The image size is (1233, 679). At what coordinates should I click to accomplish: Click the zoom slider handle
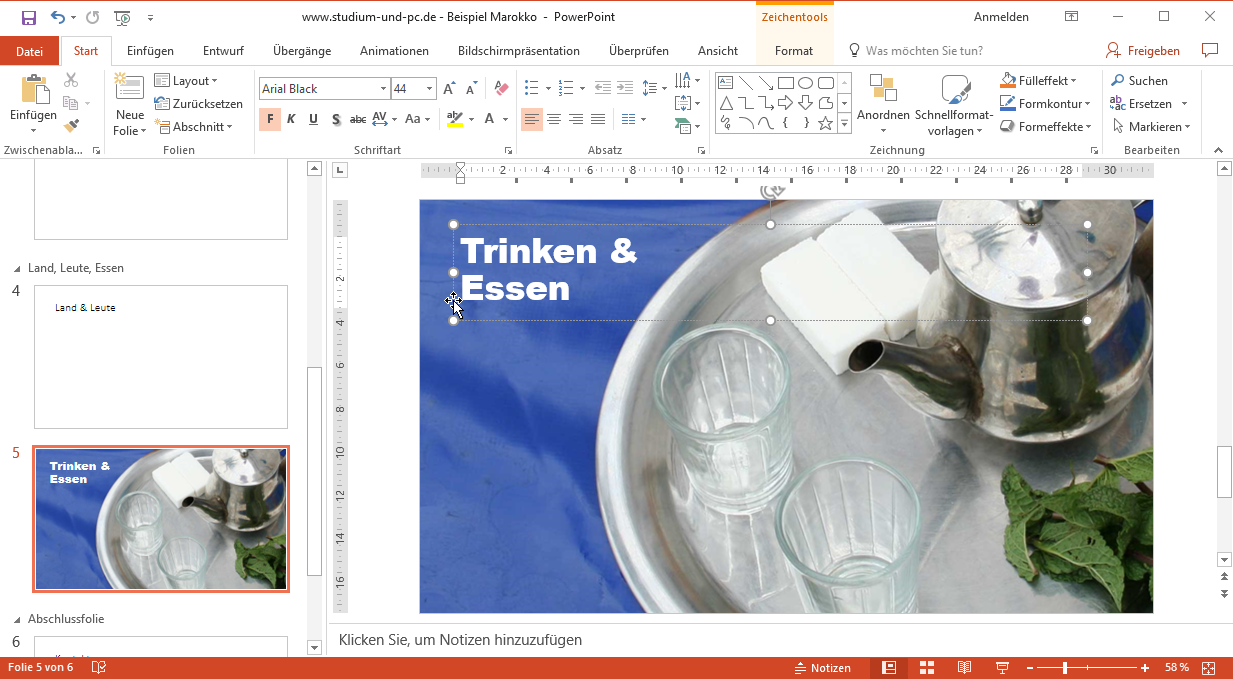1065,668
